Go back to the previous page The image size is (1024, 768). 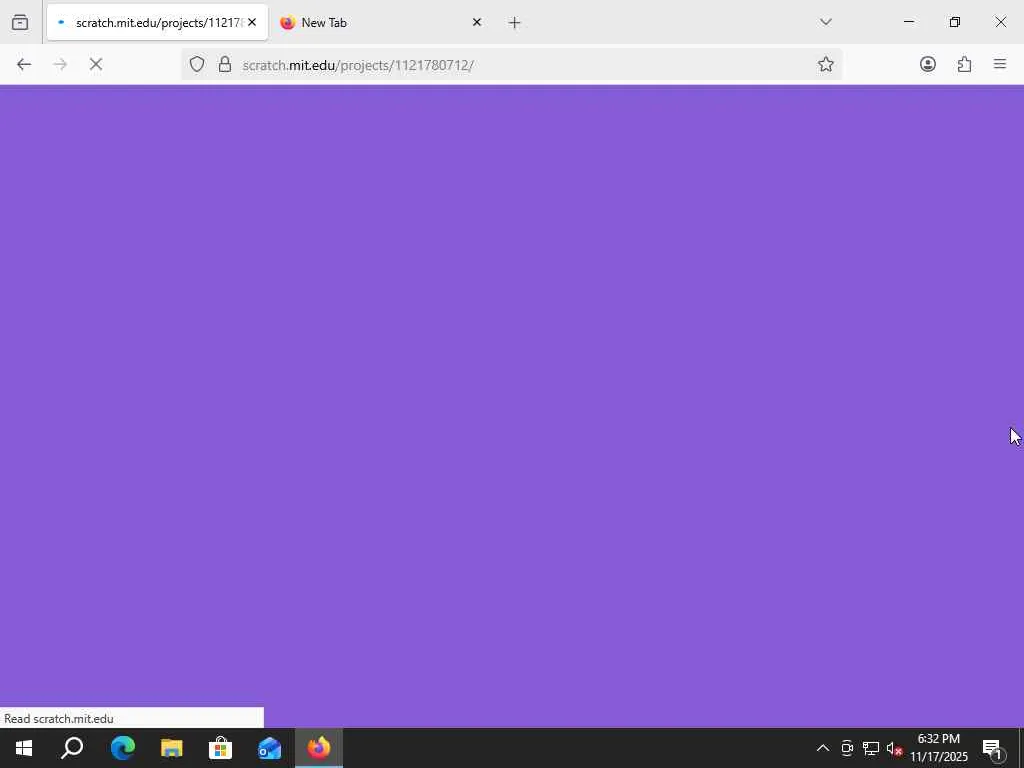pos(24,64)
